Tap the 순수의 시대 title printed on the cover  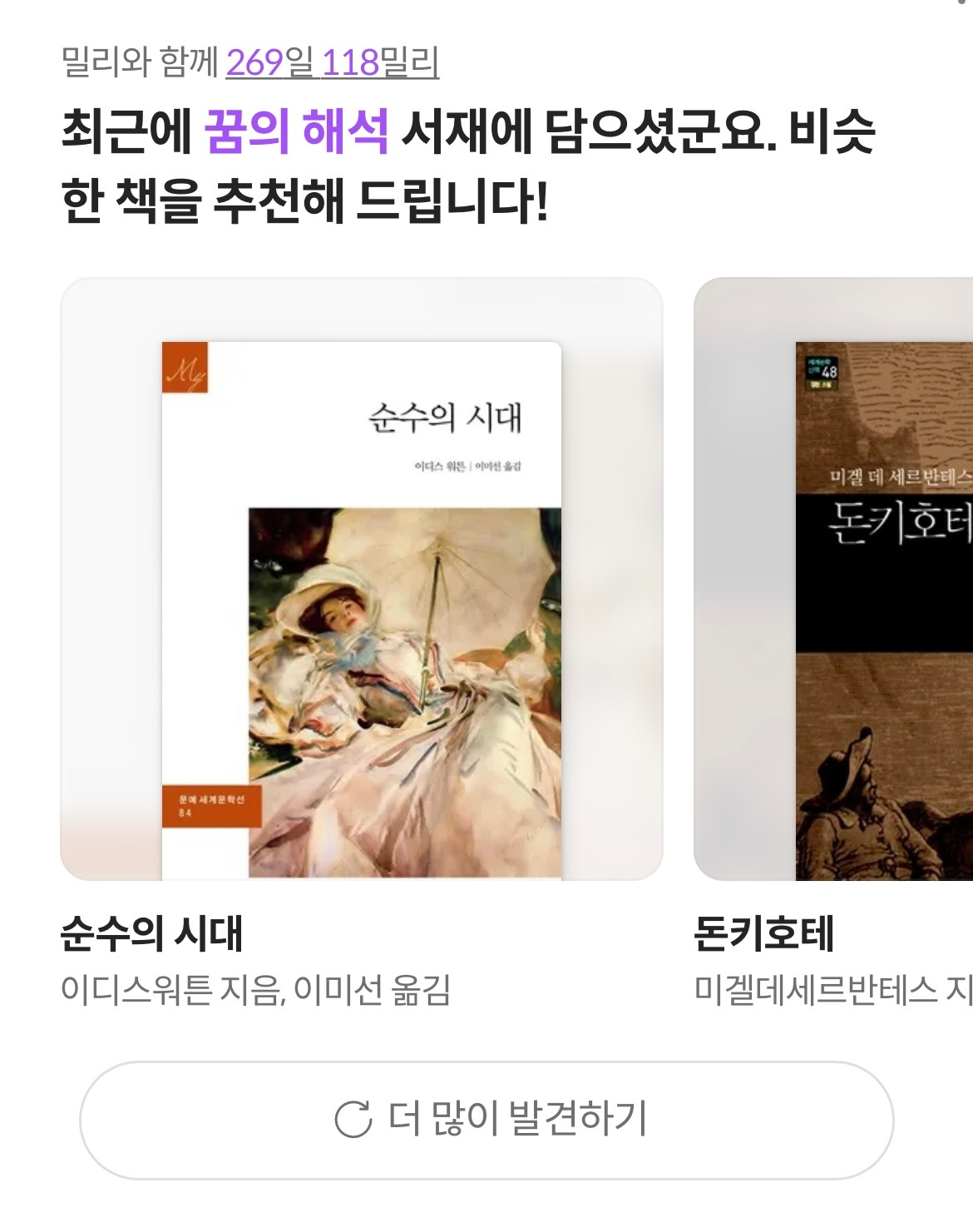445,418
